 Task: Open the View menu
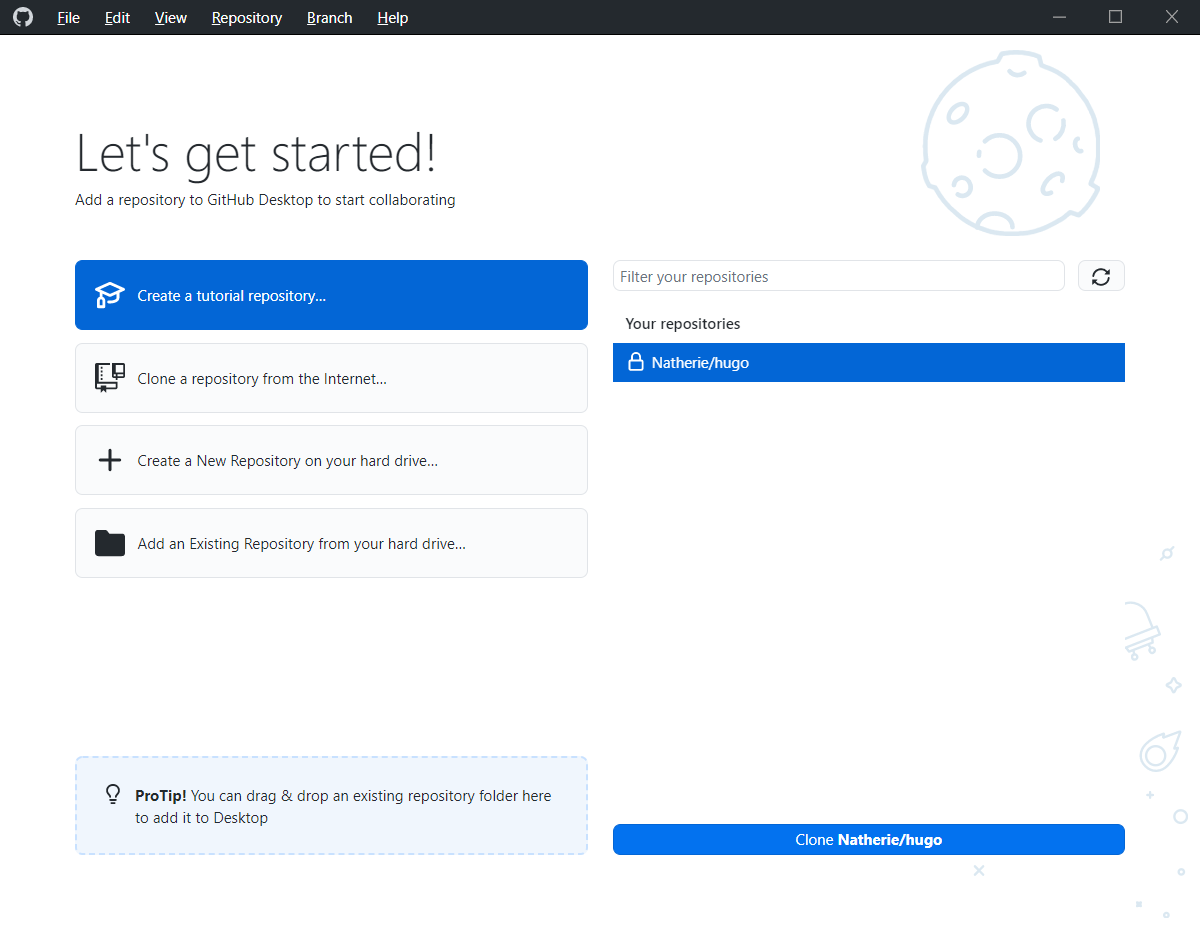[171, 18]
